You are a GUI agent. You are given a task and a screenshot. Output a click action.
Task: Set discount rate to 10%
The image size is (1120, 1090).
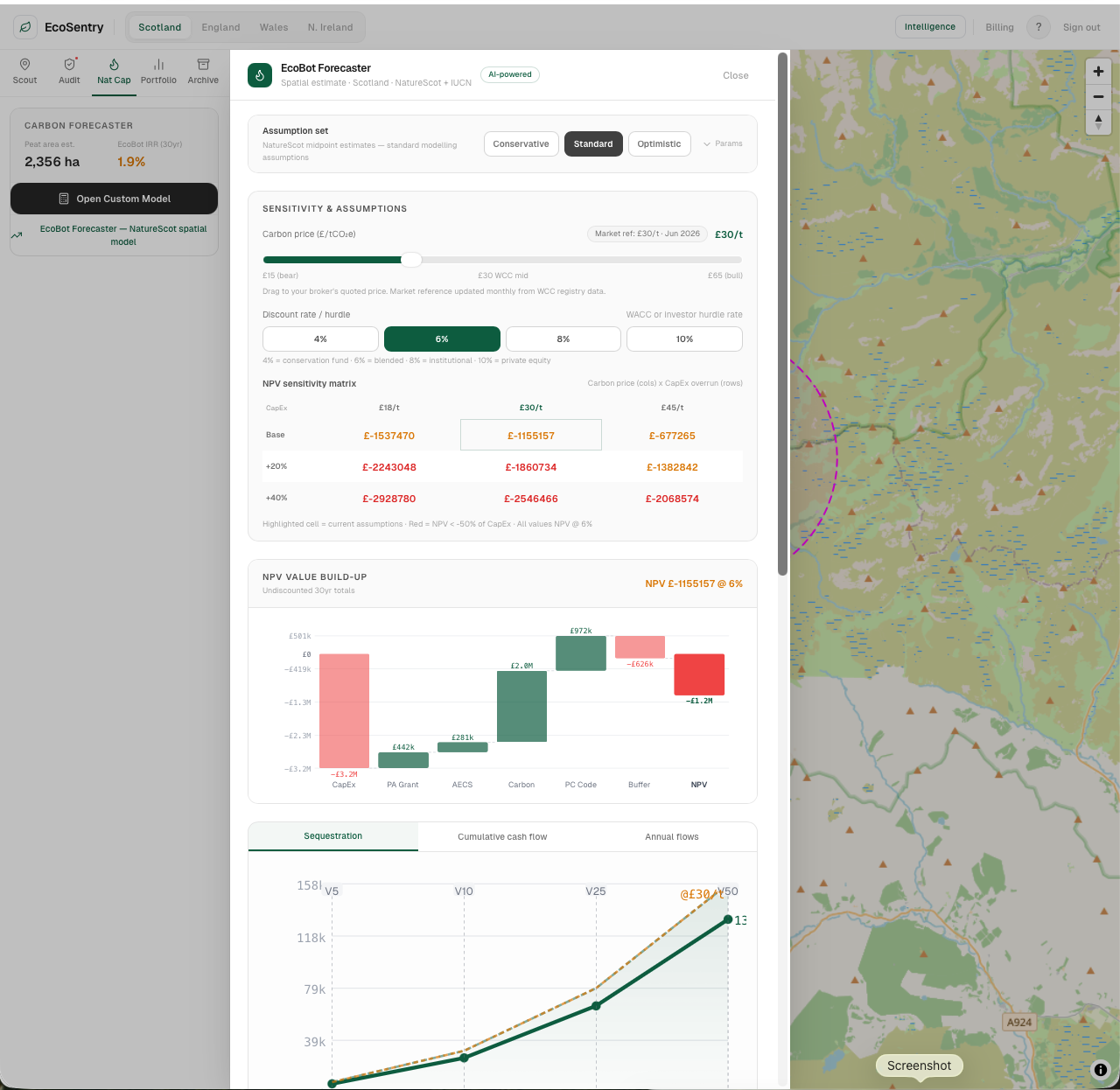[x=684, y=339]
